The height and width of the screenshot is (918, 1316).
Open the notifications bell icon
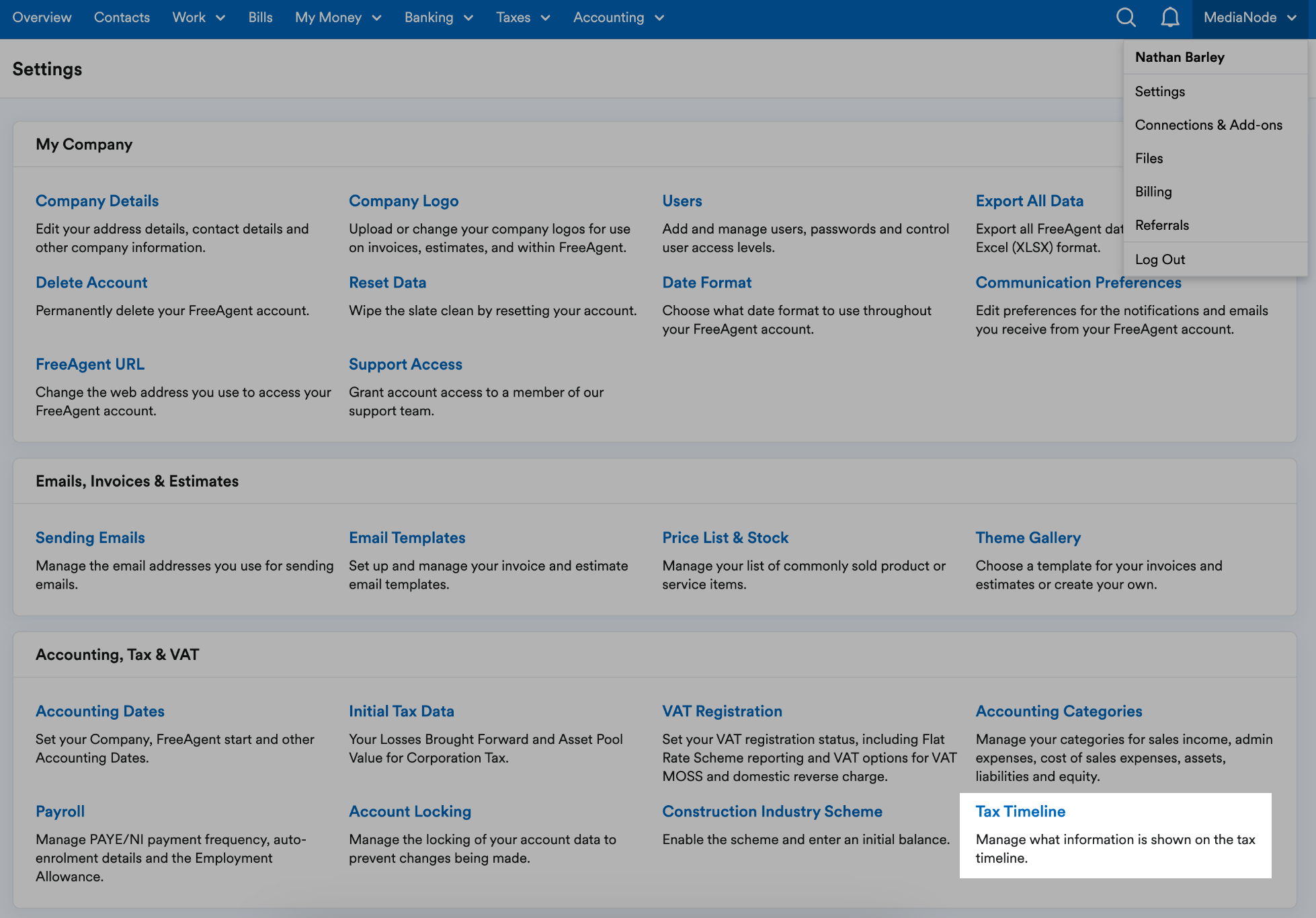pyautogui.click(x=1170, y=17)
